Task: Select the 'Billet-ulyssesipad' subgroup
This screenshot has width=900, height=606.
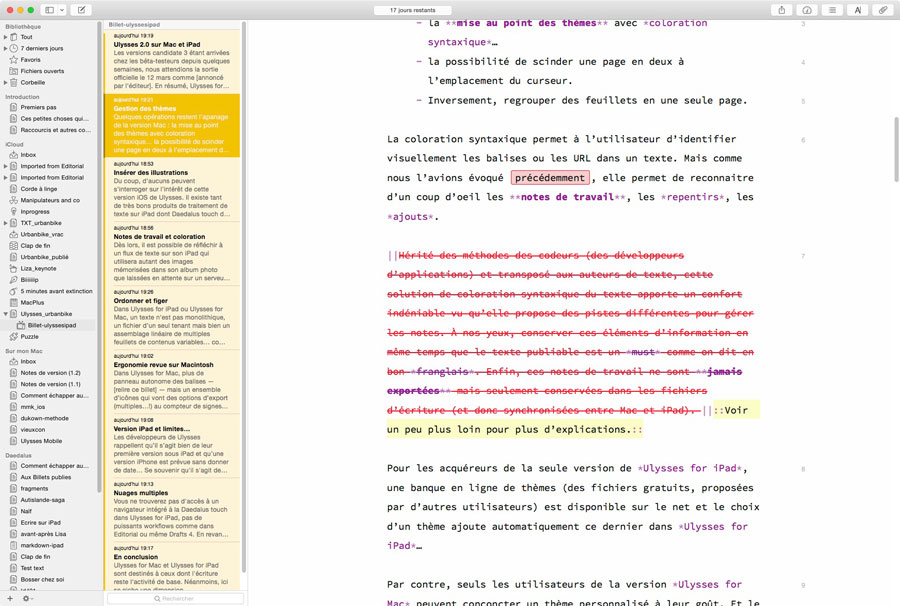Action: (x=52, y=325)
